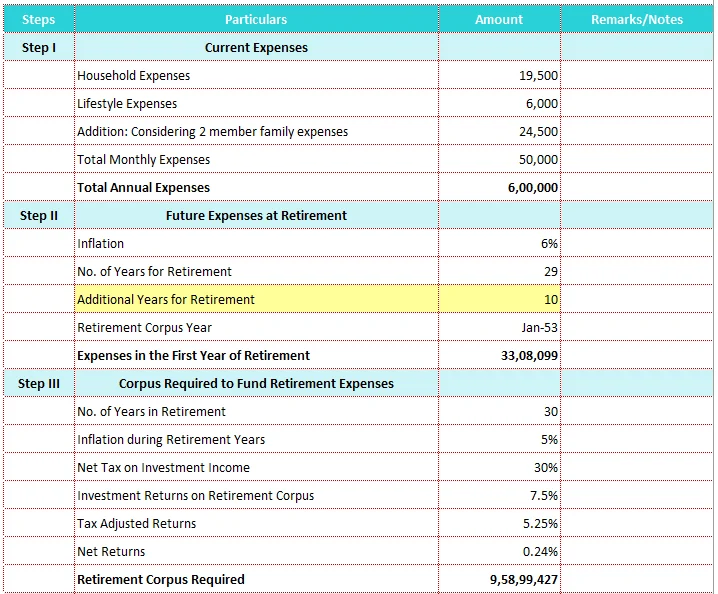Click the Investment Returns 7.5% value cell
The image size is (718, 594).
499,495
